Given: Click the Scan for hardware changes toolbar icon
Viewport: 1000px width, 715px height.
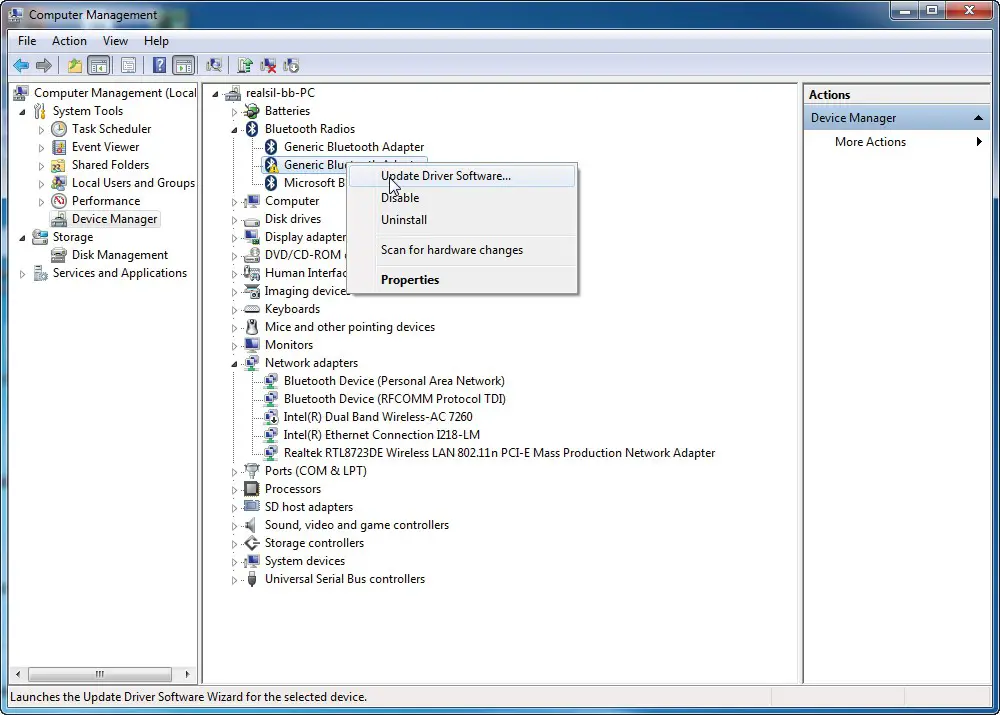Looking at the screenshot, I should click(x=214, y=65).
